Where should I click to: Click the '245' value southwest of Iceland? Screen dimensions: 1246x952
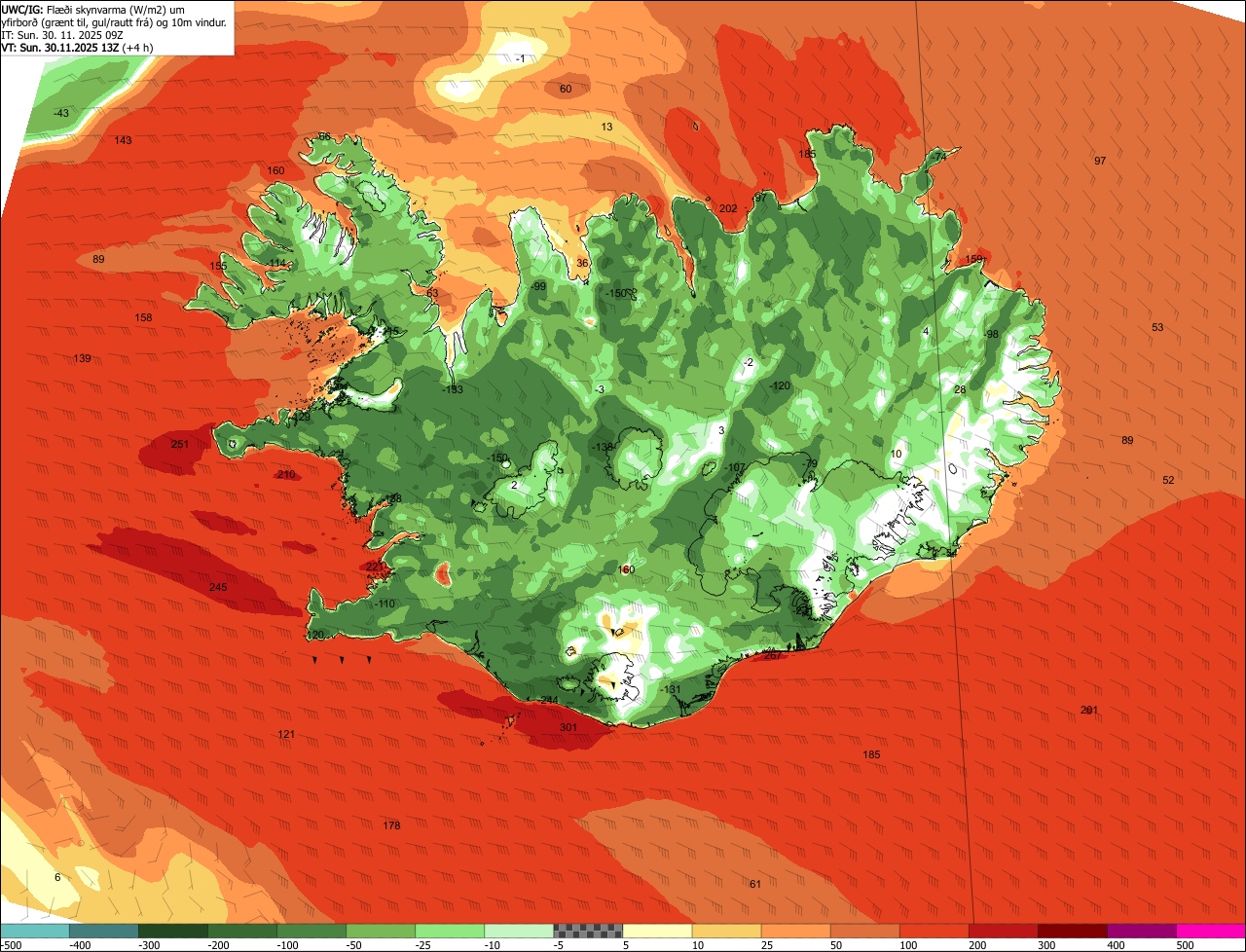[218, 587]
